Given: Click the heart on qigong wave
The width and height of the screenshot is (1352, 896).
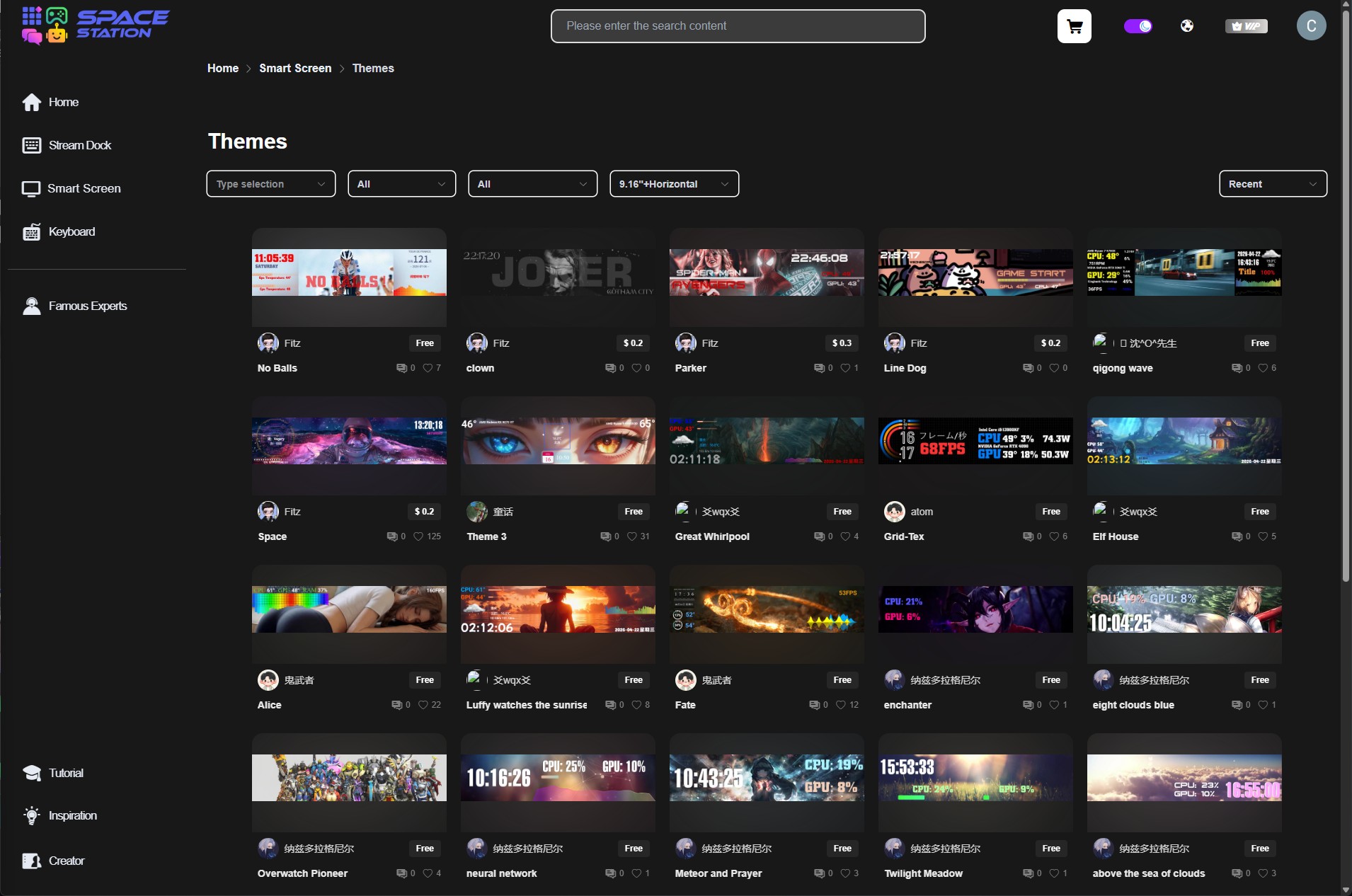Looking at the screenshot, I should (x=1263, y=368).
